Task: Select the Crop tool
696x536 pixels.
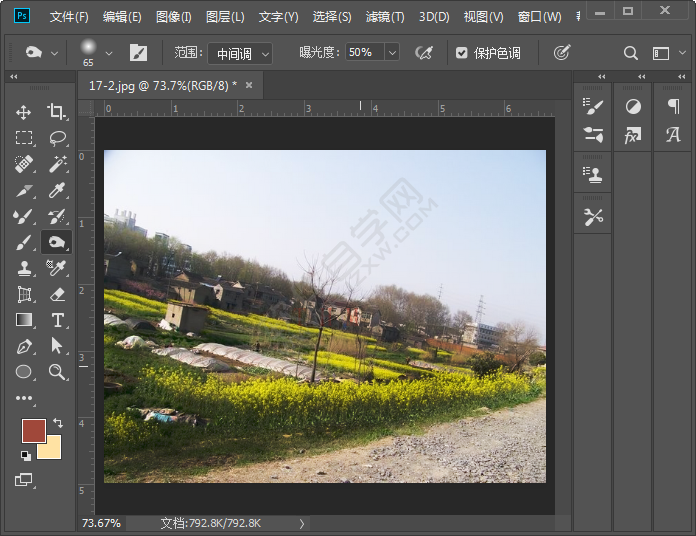Action: click(x=57, y=112)
